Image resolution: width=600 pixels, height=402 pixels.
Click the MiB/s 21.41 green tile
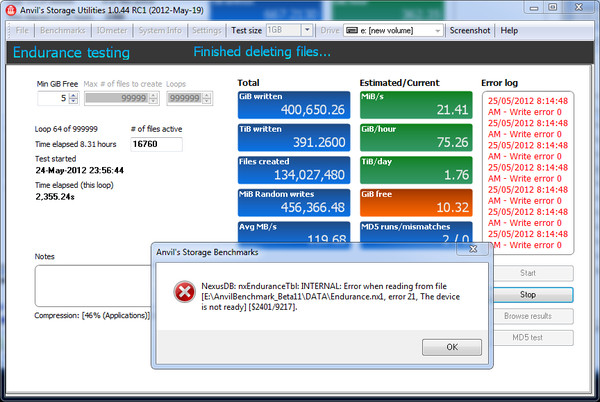(416, 105)
